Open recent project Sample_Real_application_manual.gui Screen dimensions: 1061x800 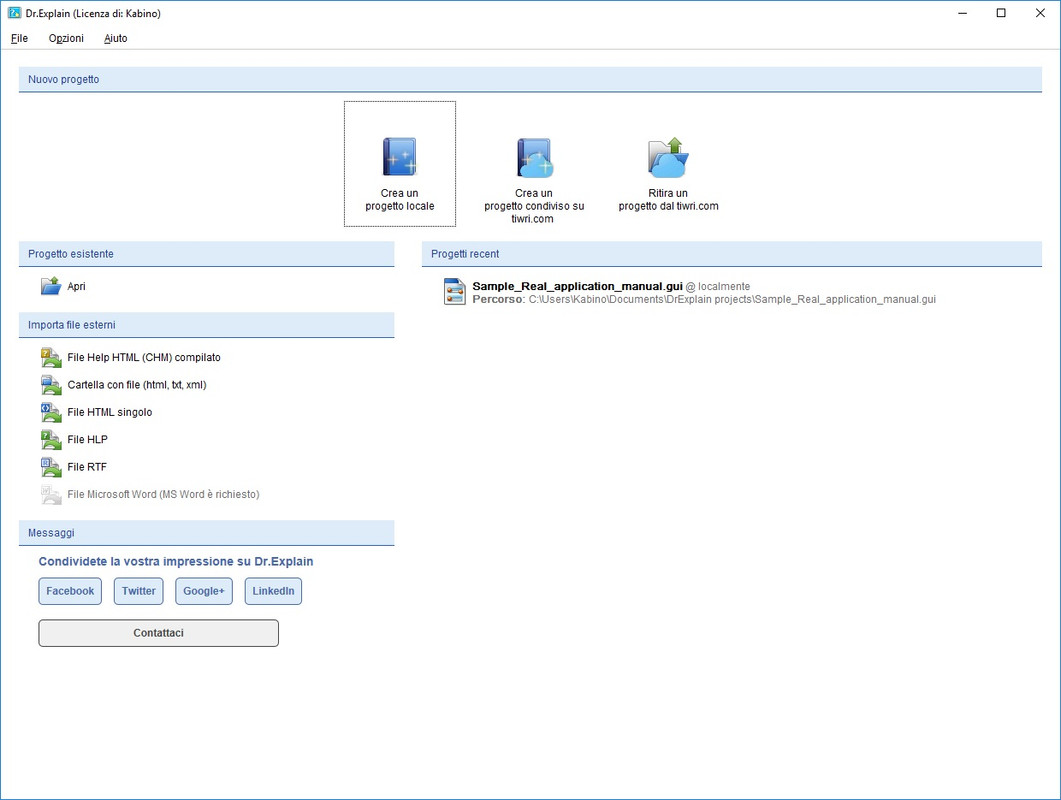(x=577, y=286)
